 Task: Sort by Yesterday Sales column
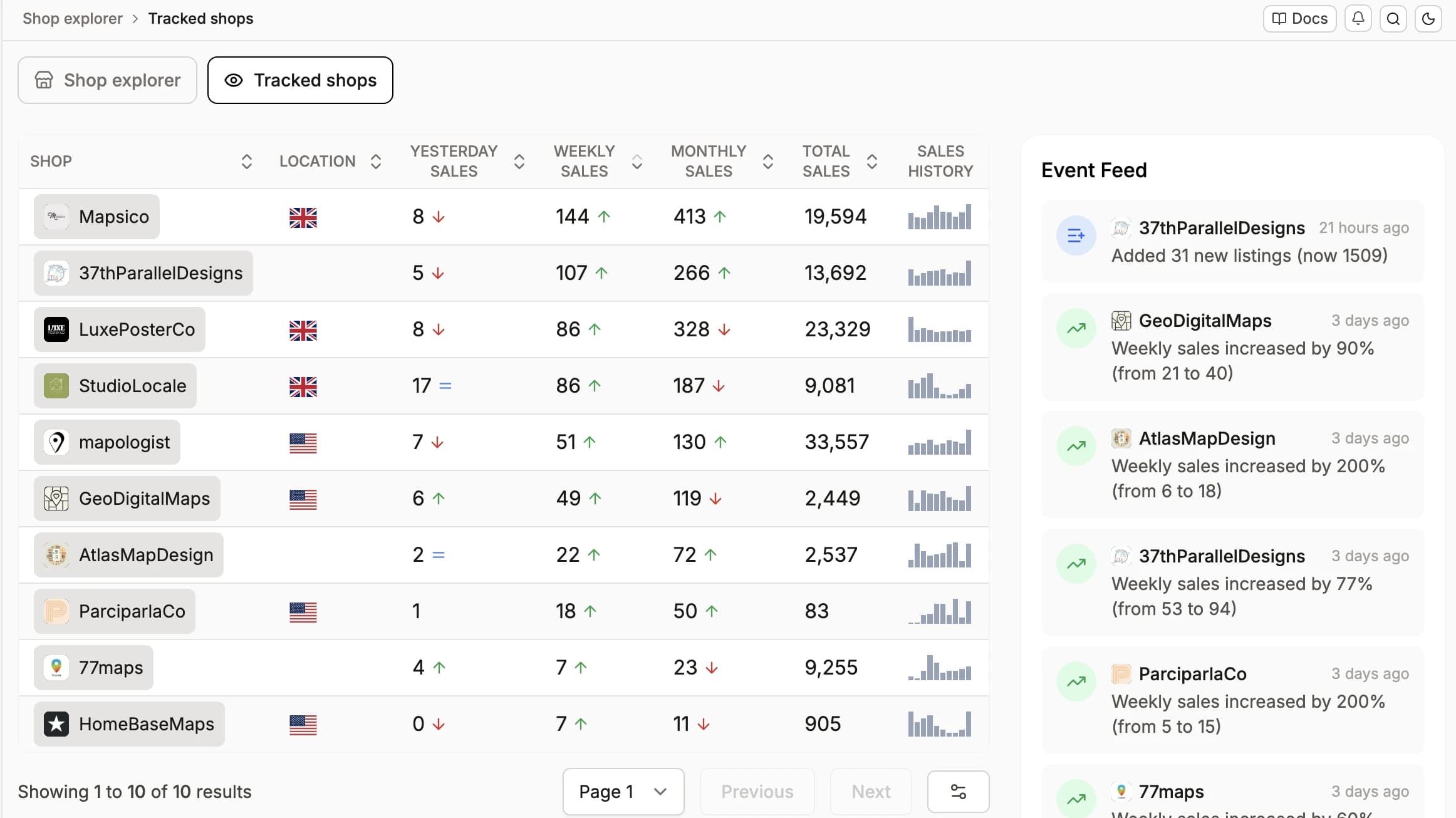pyautogui.click(x=519, y=162)
